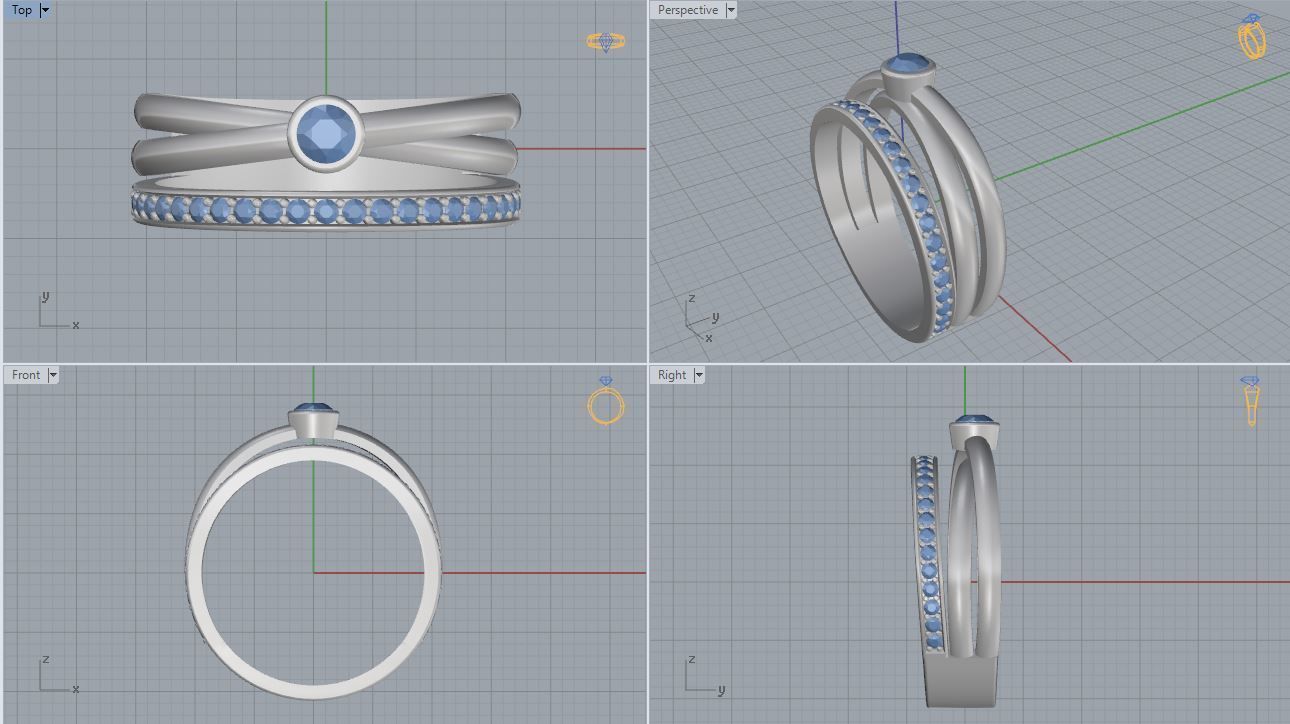Click the axis indicator in Front viewport

point(58,675)
